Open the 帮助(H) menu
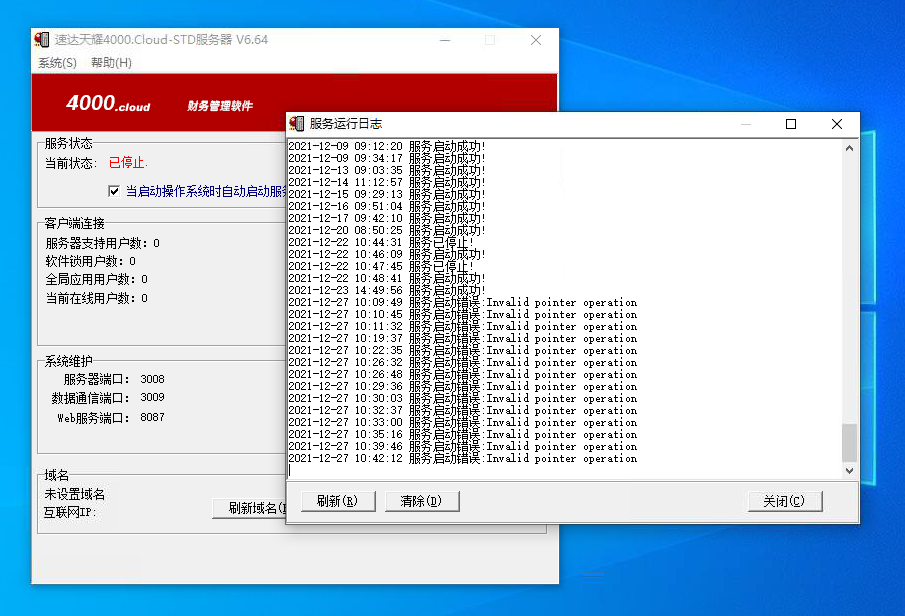905x616 pixels. click(111, 62)
